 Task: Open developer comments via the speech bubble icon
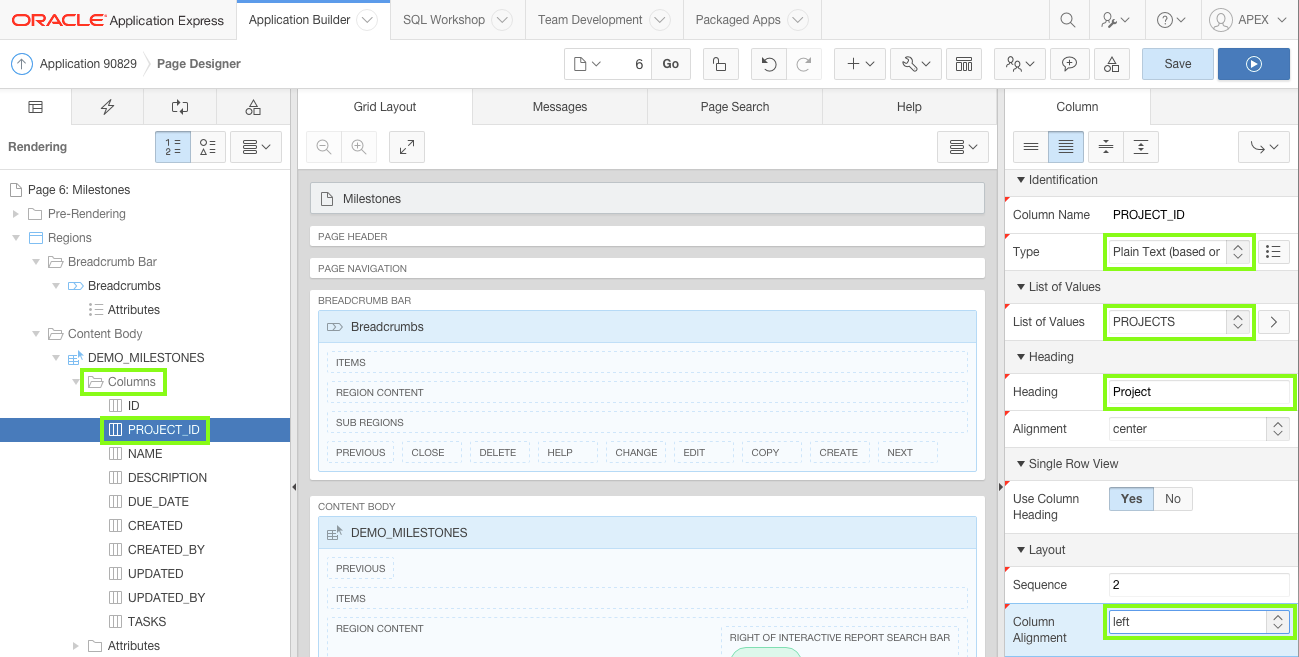pos(1069,63)
